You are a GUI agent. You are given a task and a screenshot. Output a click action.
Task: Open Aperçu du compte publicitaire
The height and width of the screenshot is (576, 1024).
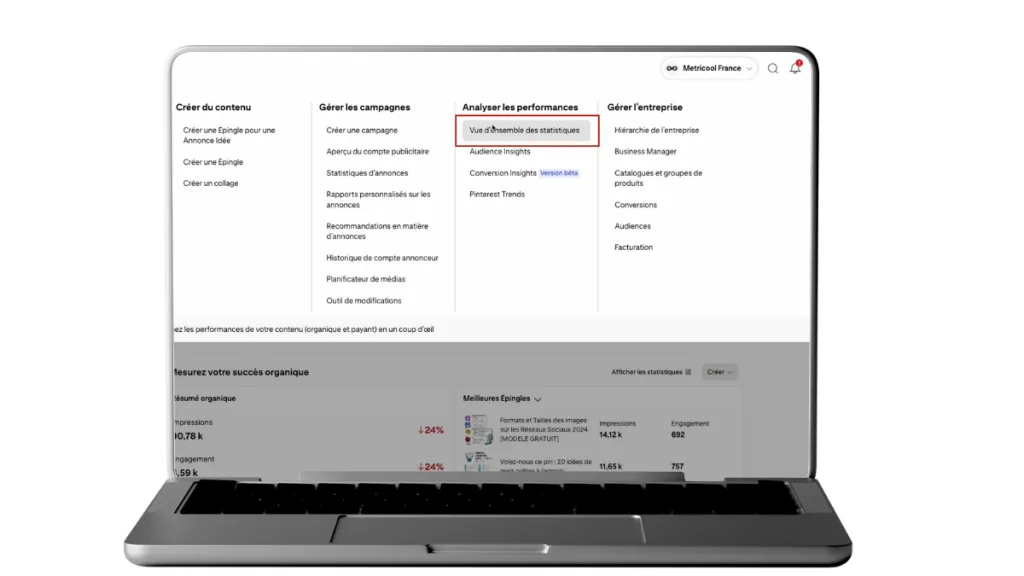pyautogui.click(x=377, y=152)
